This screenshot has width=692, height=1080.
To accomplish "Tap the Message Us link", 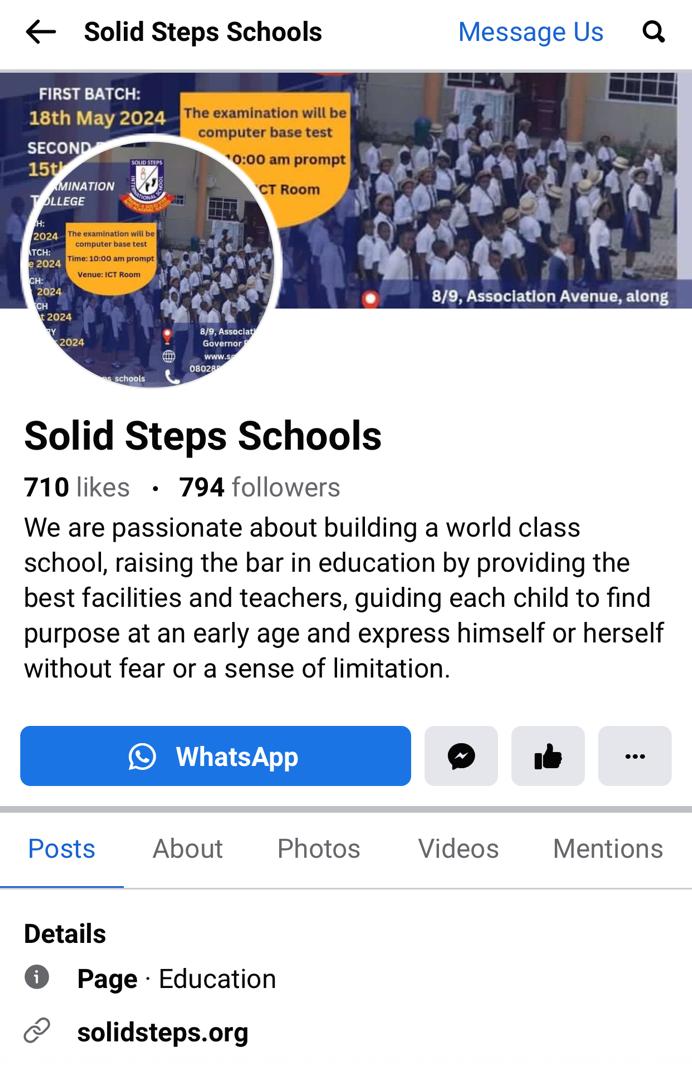I will click(531, 32).
